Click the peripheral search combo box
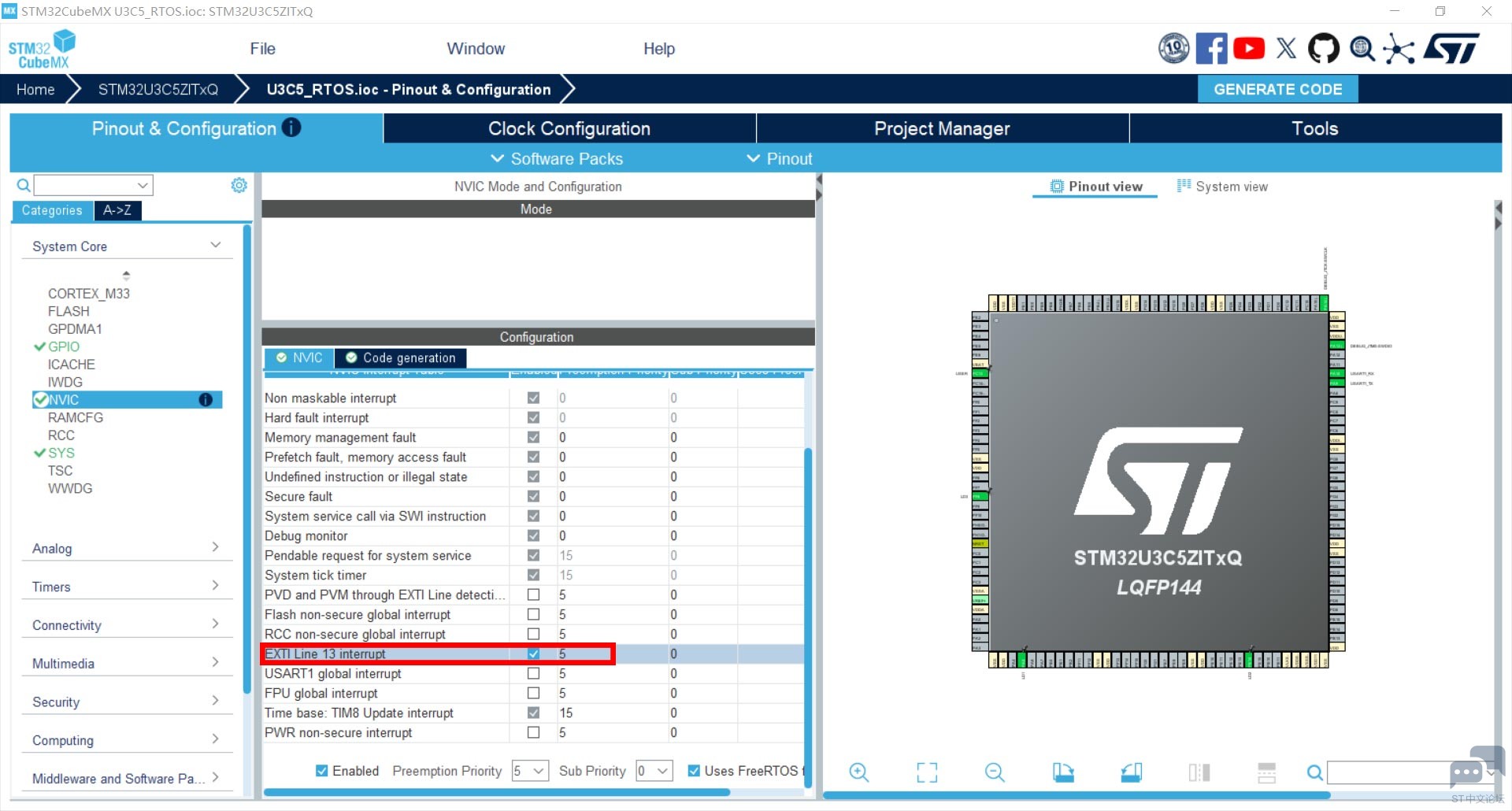 pos(93,185)
